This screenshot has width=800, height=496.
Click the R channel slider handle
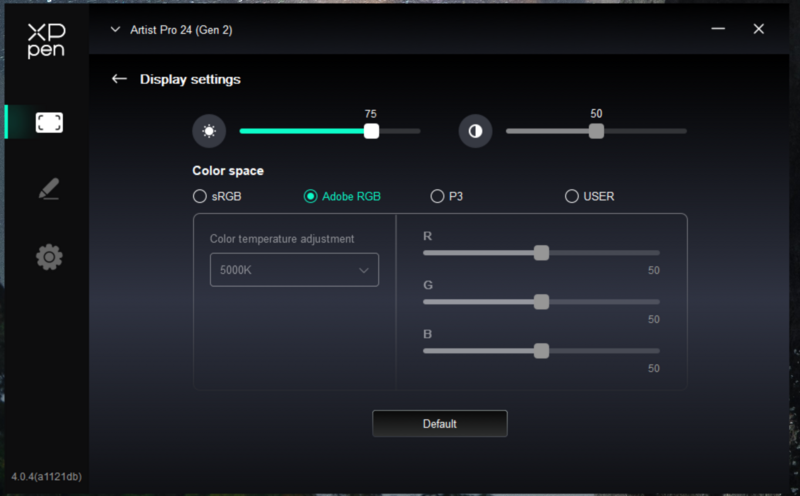click(541, 253)
